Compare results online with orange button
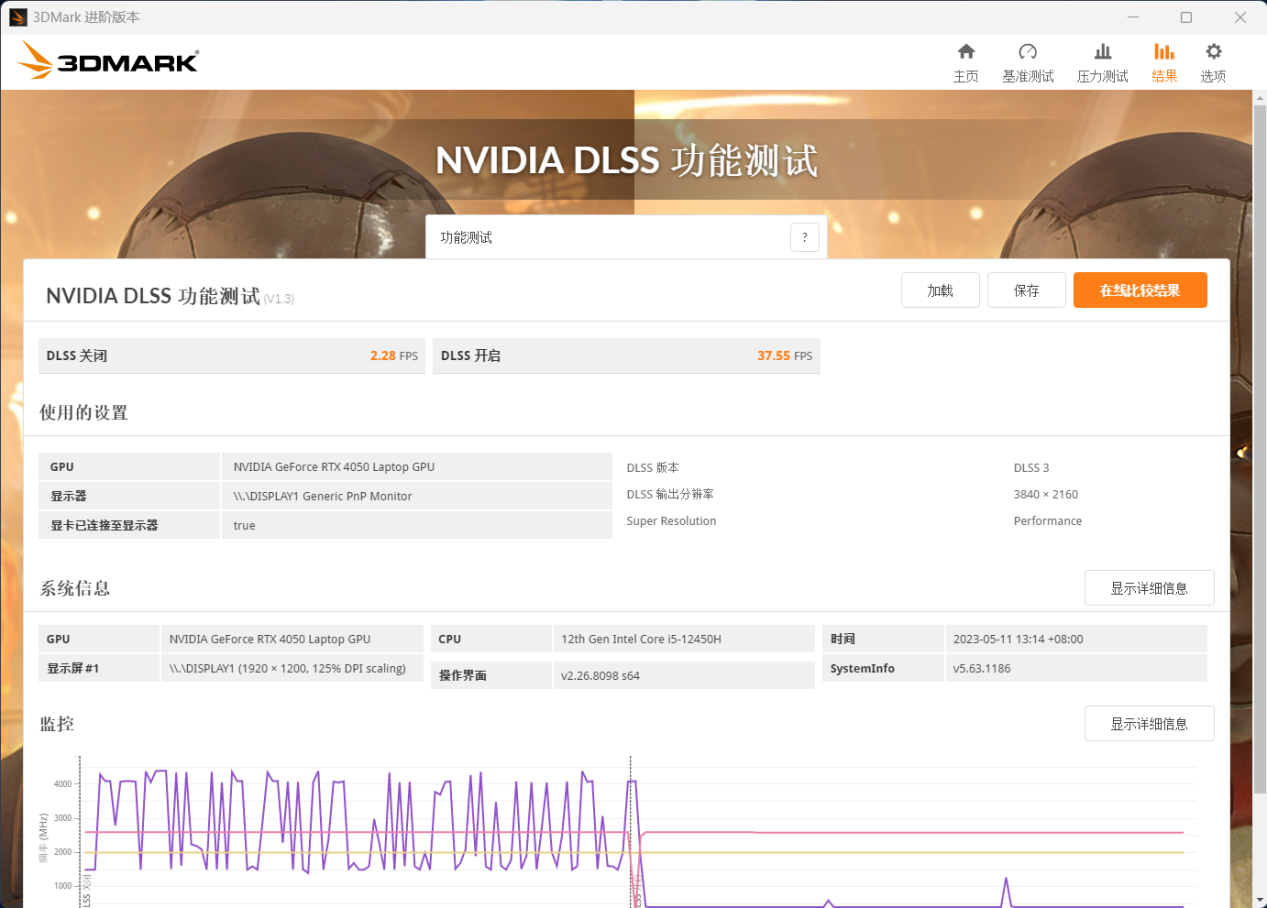This screenshot has height=908, width=1267. click(x=1139, y=290)
